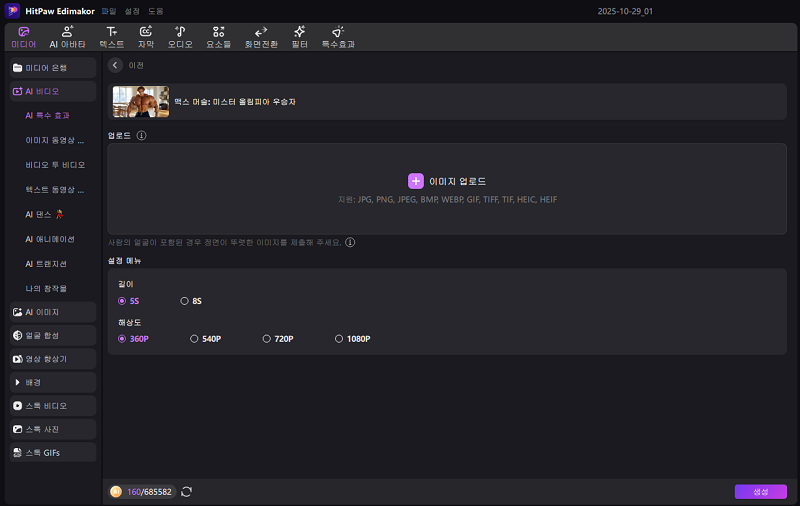
Task: Choose 1080P resolution
Action: pyautogui.click(x=353, y=339)
